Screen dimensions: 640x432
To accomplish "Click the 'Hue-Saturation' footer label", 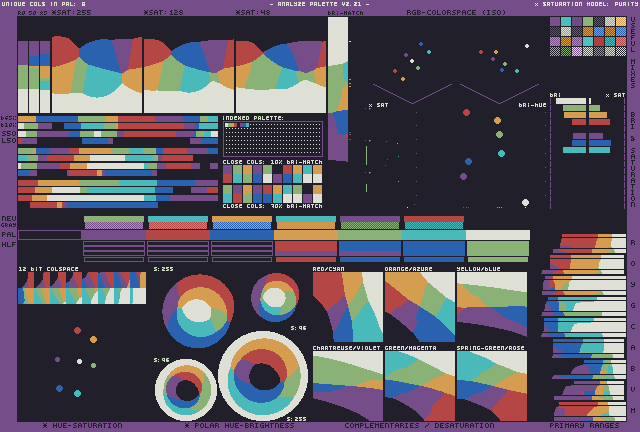I will (x=82, y=425).
